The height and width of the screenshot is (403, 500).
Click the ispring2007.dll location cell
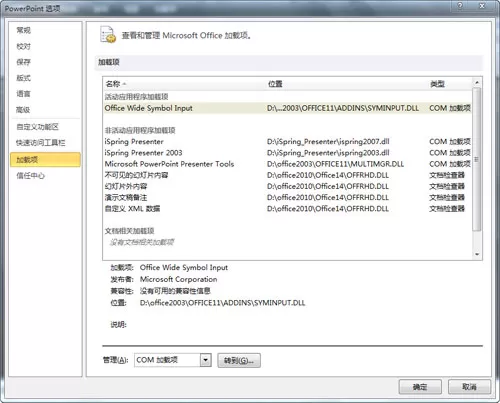click(328, 142)
